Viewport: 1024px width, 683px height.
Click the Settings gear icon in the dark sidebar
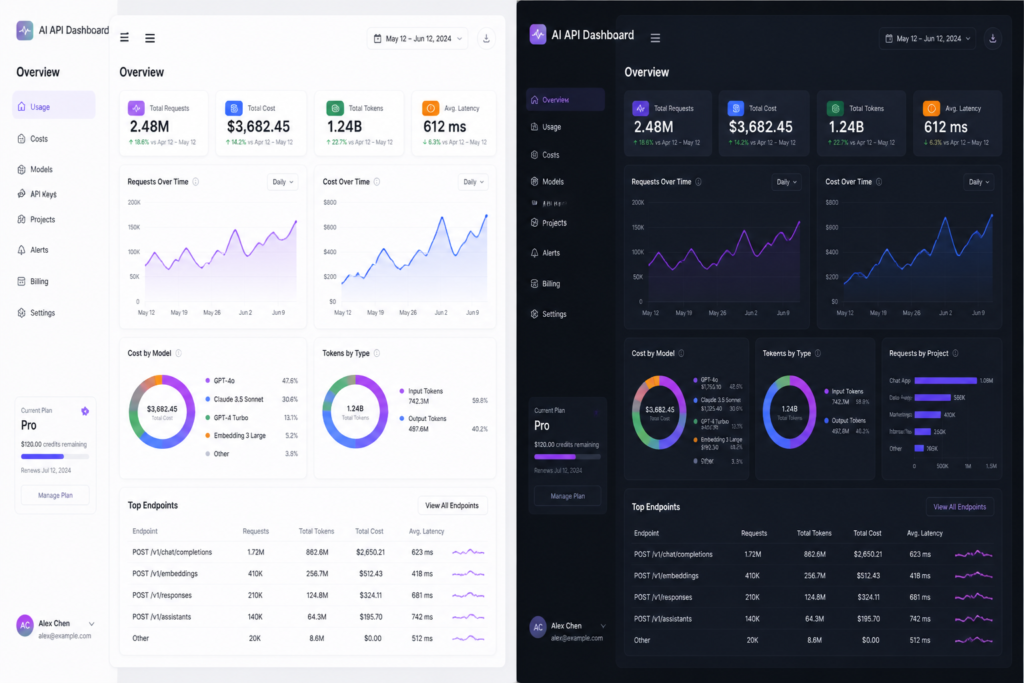535,314
